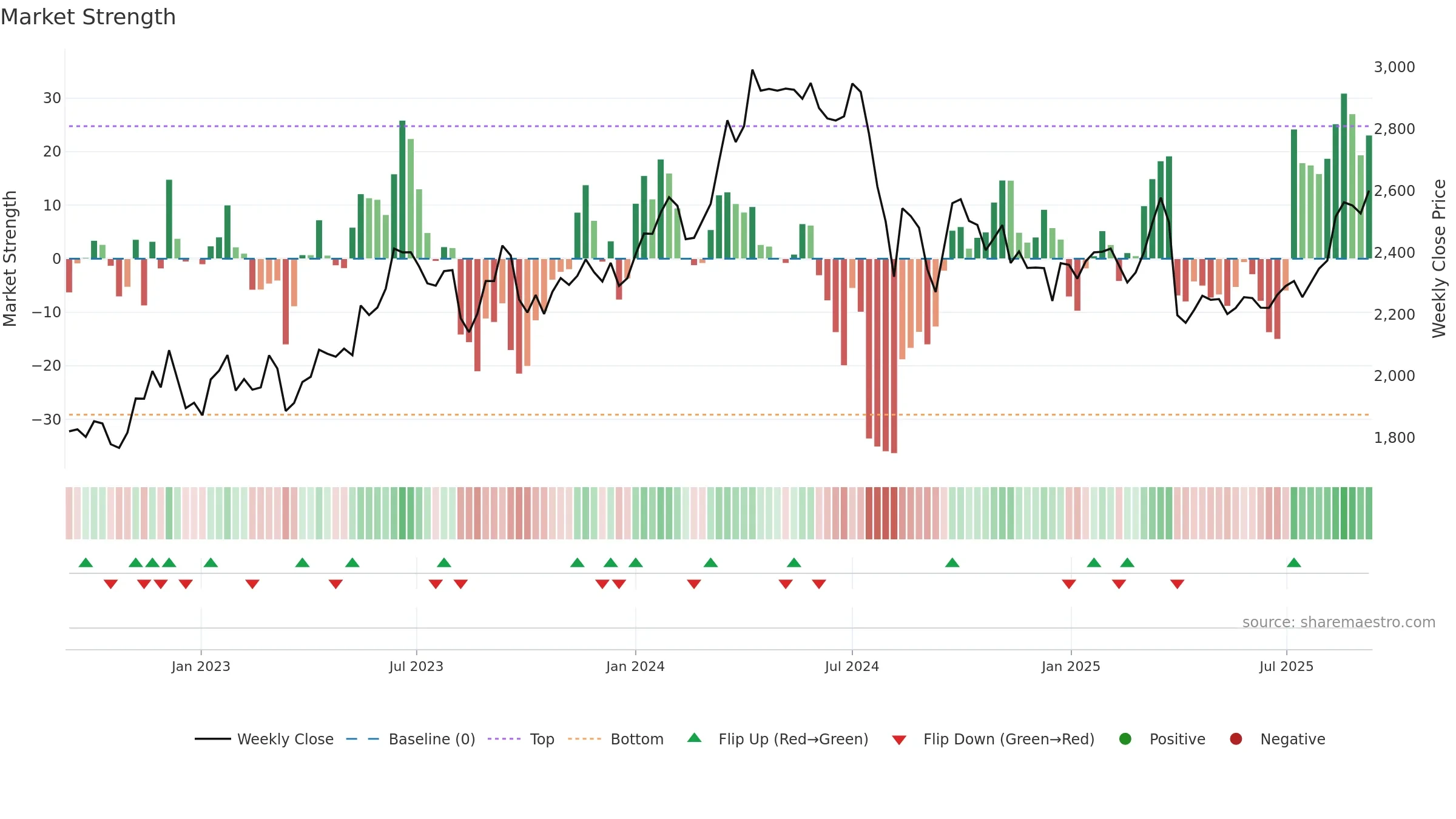
Task: Click the Jan 2023 axis label
Action: tap(201, 666)
